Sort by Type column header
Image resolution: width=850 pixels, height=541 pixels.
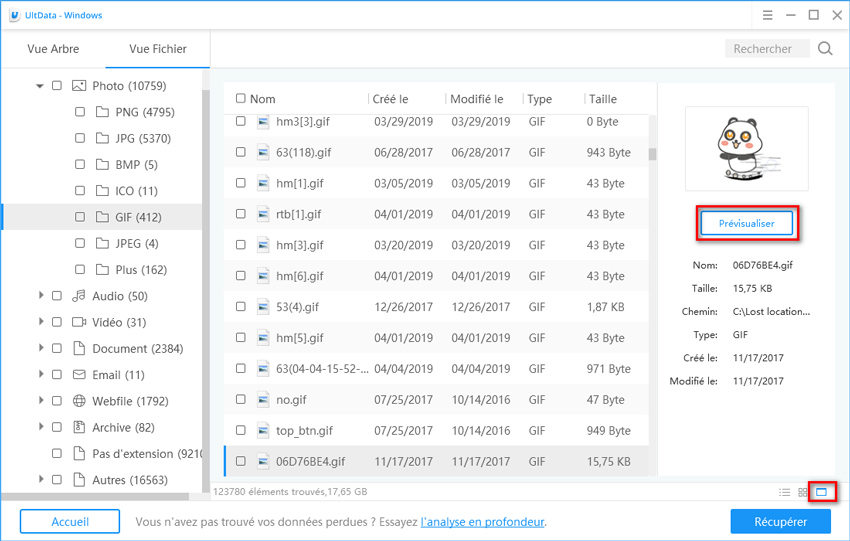(x=539, y=99)
